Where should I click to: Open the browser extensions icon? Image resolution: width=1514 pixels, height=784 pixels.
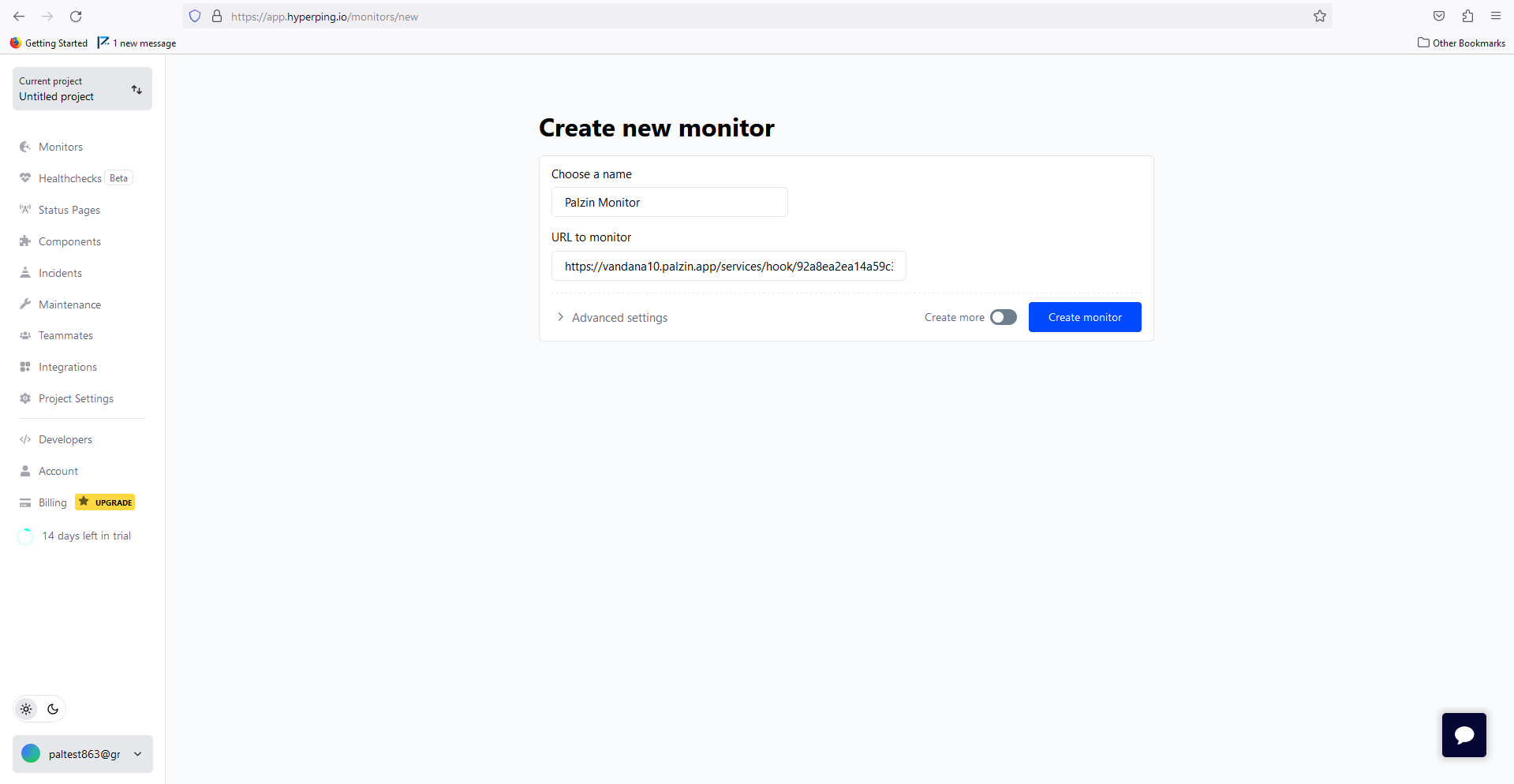[x=1467, y=16]
